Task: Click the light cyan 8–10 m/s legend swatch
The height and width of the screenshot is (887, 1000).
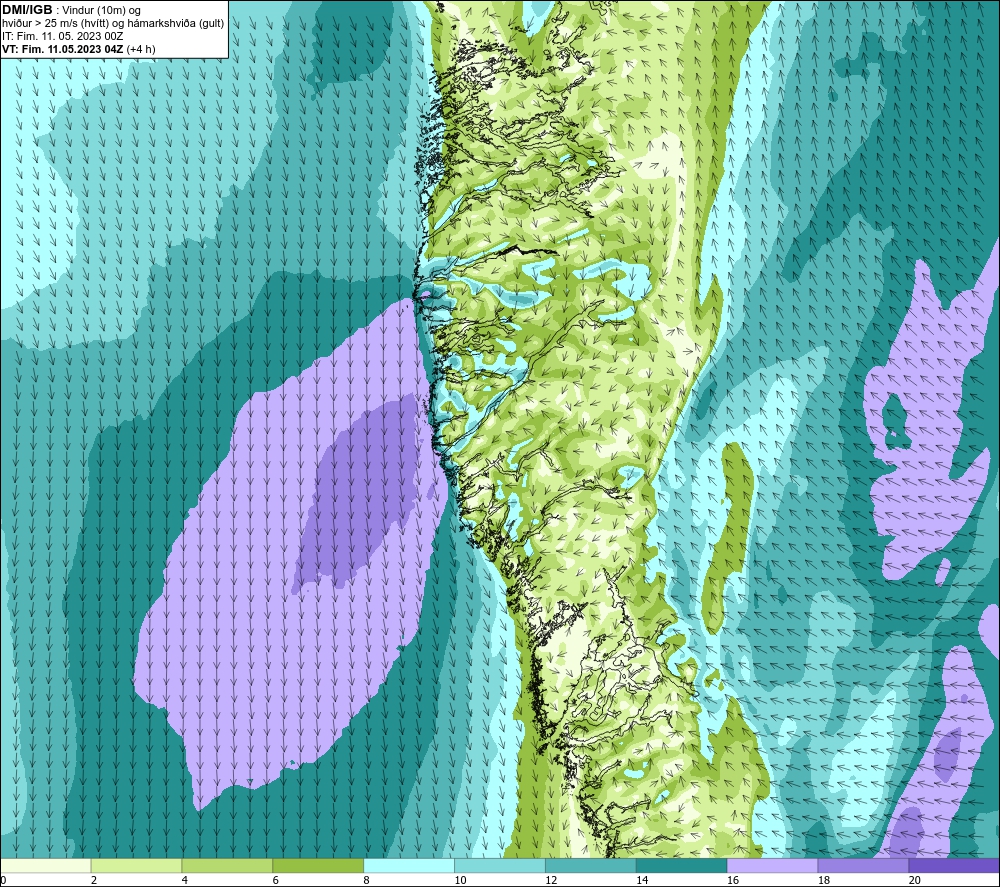Action: point(409,865)
